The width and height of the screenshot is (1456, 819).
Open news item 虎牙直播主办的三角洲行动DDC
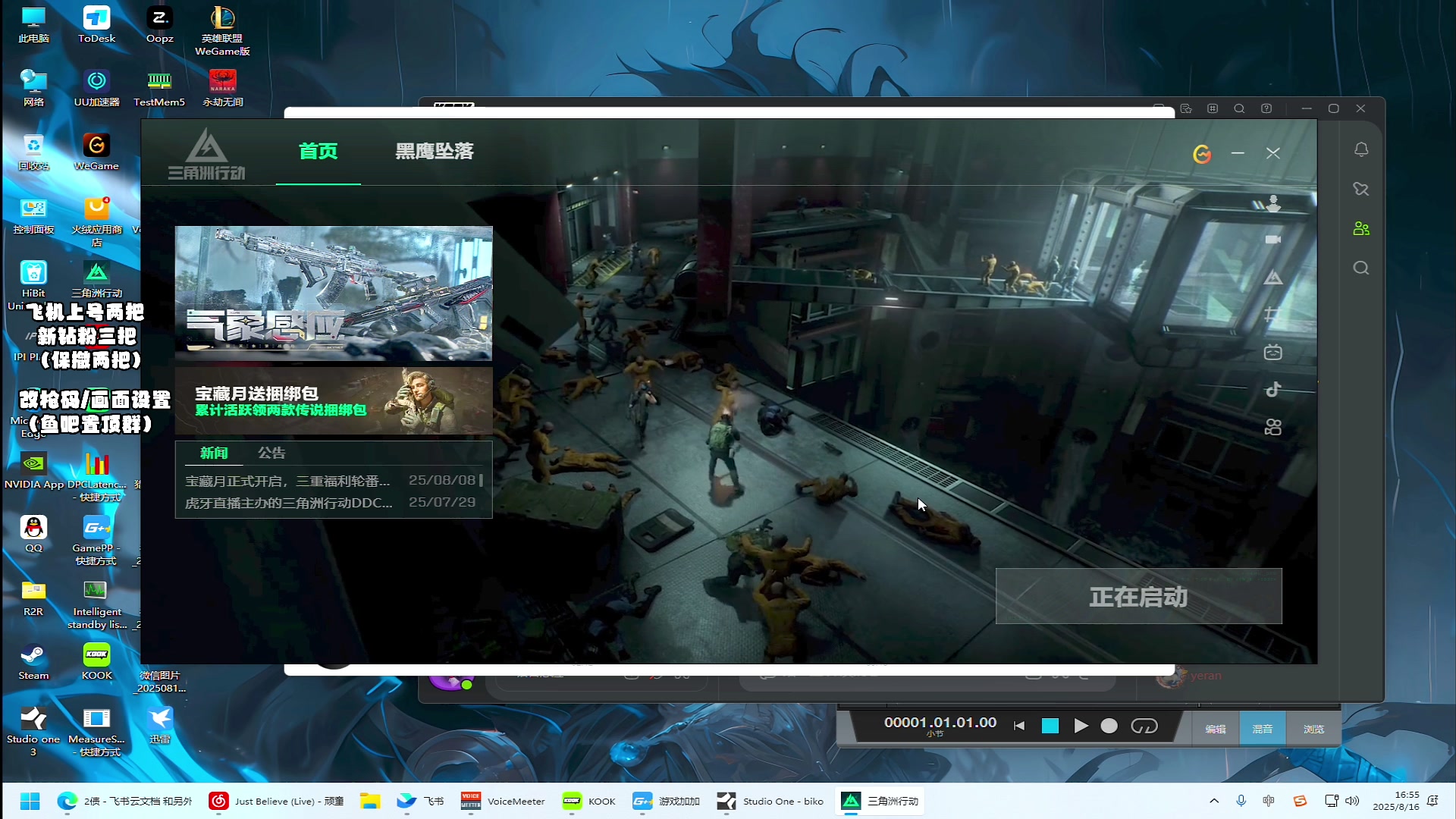click(331, 503)
